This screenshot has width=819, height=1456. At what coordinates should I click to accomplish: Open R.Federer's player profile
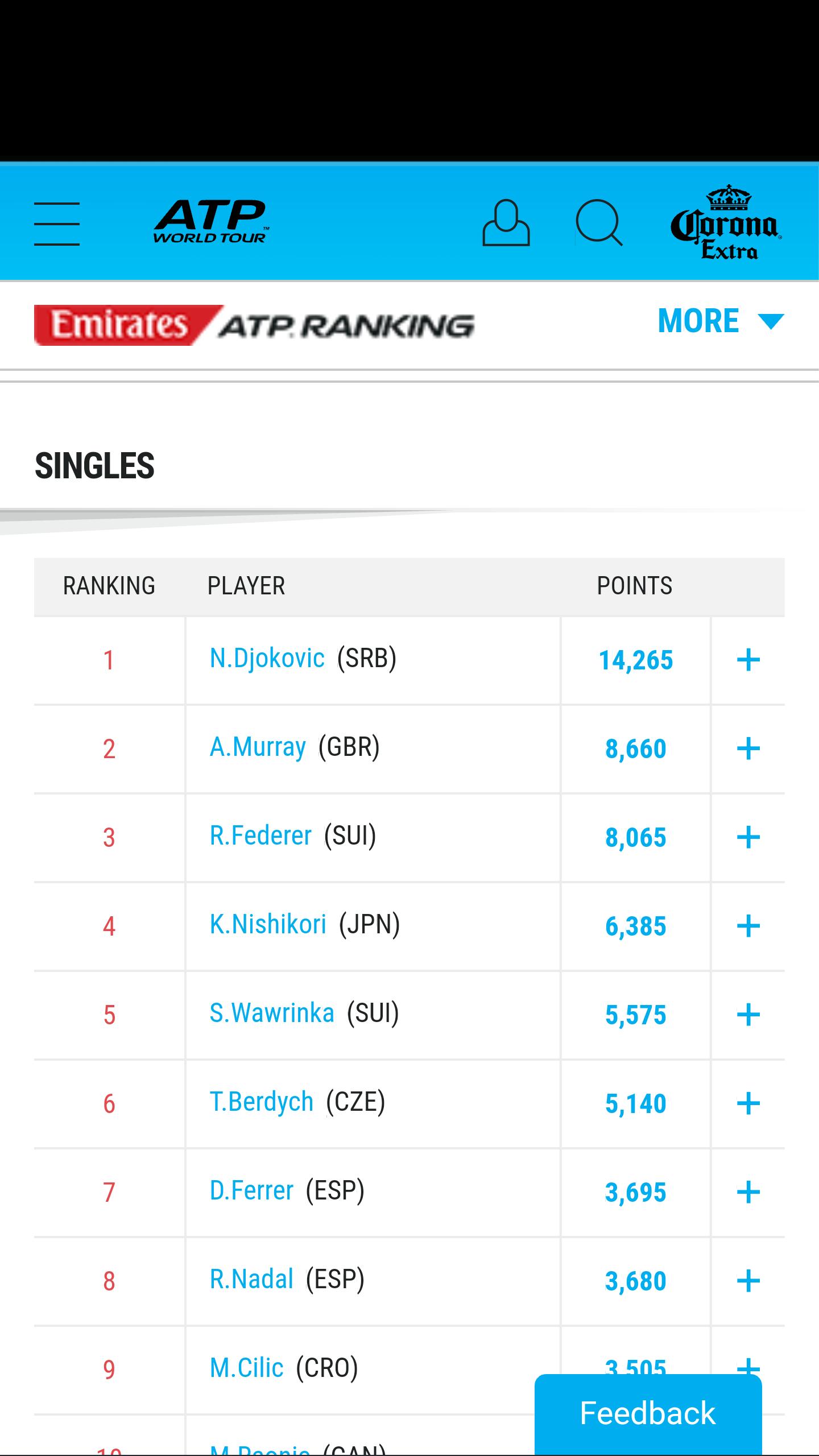tap(261, 835)
